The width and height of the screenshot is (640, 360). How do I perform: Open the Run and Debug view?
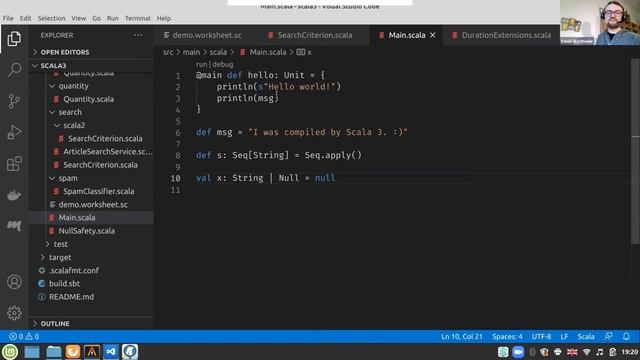(14, 132)
